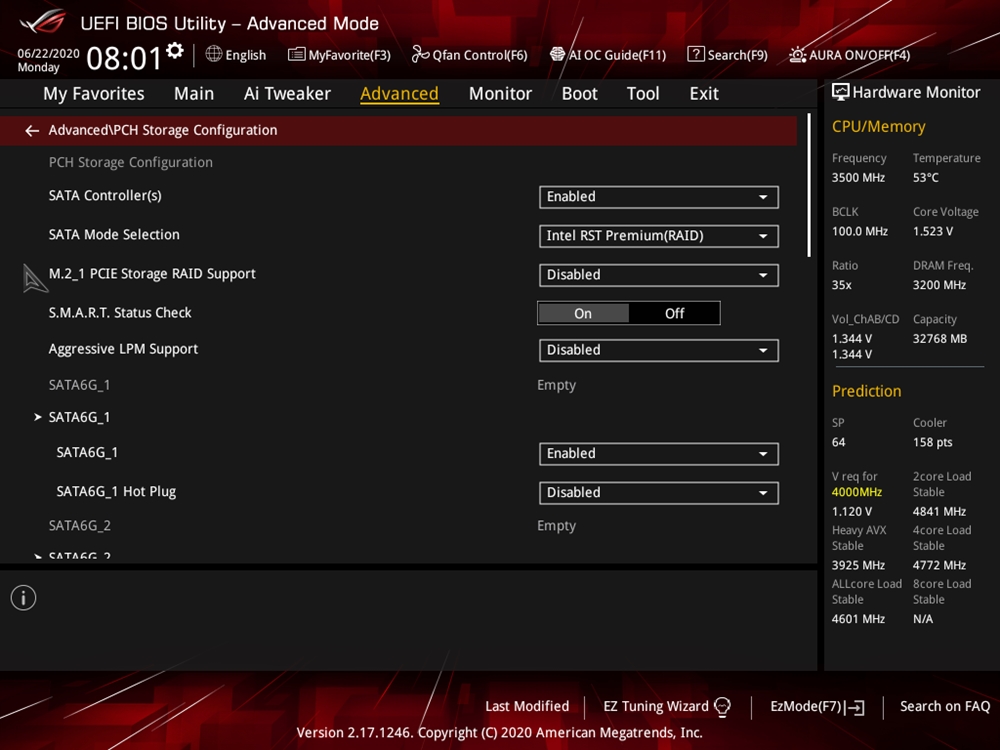Click the 08:01 clock display

(x=124, y=58)
